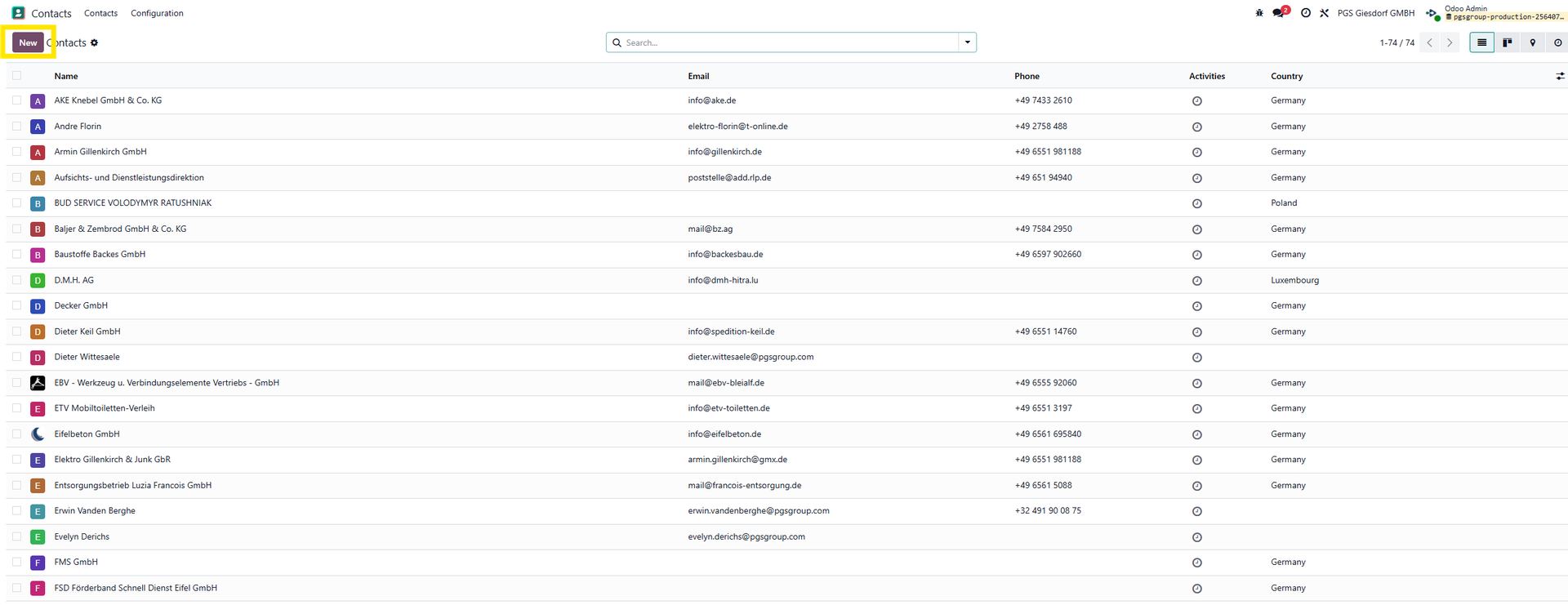
Task: Open the conversations icon with 2 badge
Action: (1279, 13)
